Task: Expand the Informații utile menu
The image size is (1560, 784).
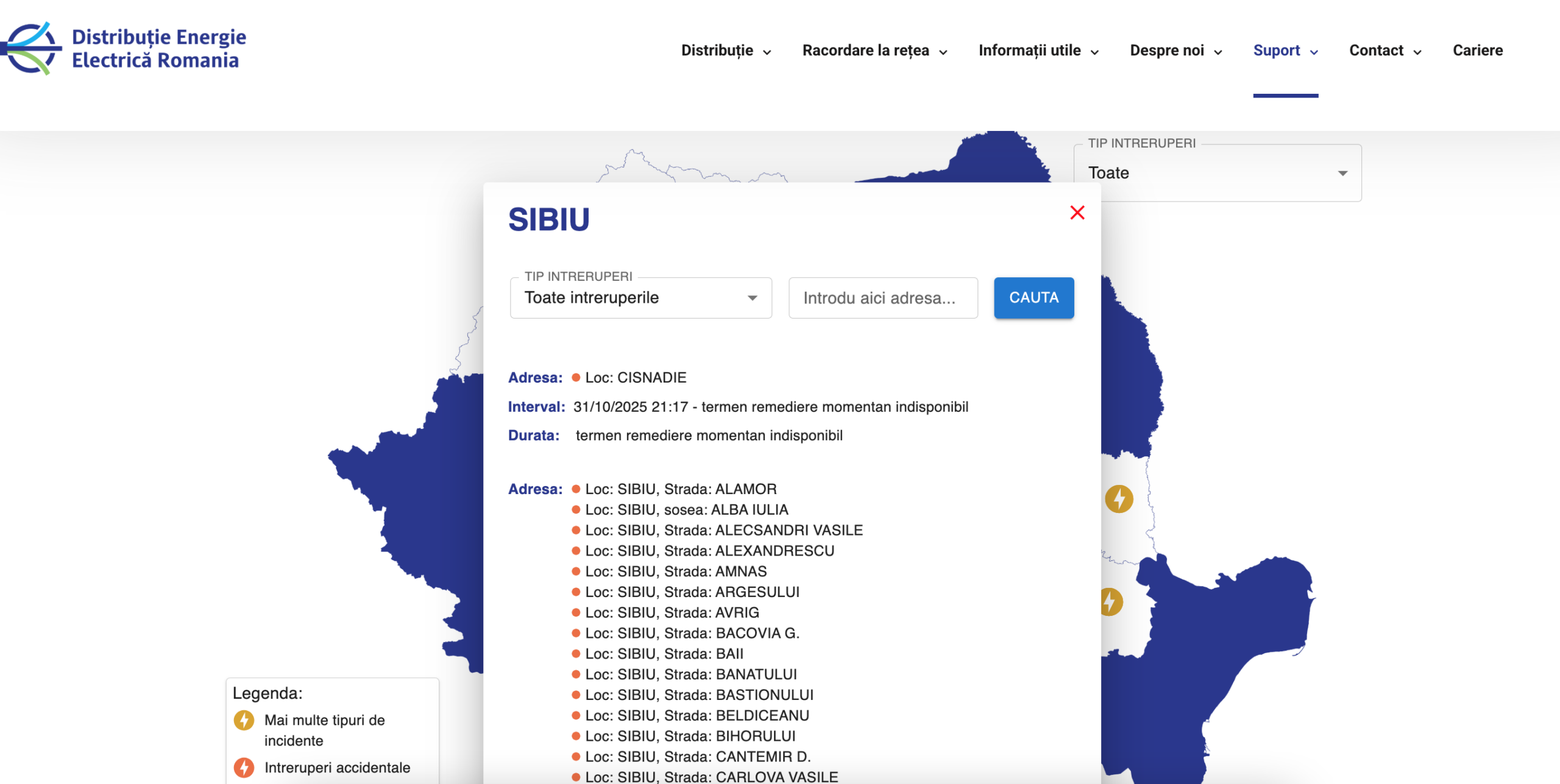Action: pos(1038,51)
